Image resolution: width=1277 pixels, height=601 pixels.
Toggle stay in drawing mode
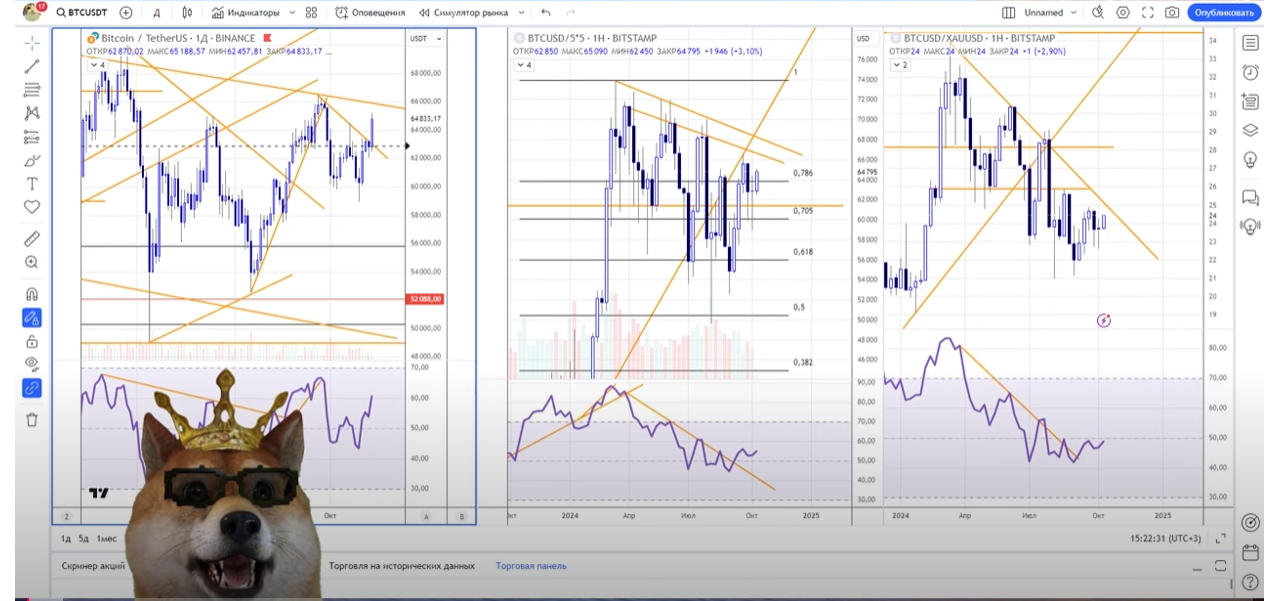(x=32, y=318)
